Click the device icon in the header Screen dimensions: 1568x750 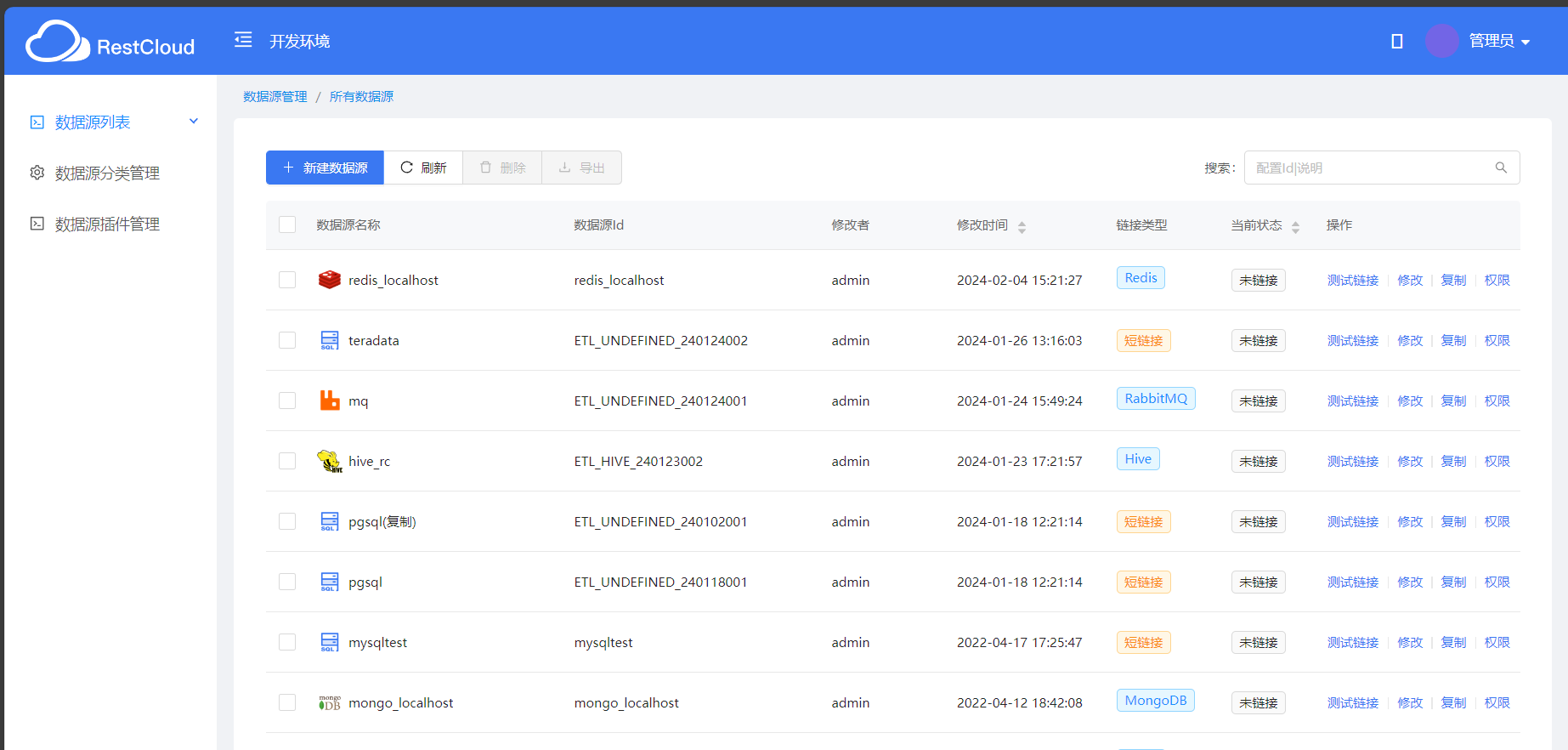click(1396, 41)
